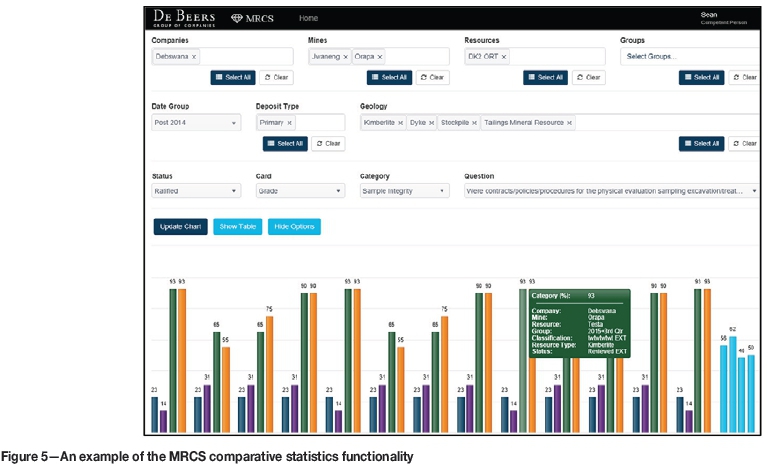Click Select All under Companies
This screenshot has width=768, height=468.
pyautogui.click(x=232, y=78)
